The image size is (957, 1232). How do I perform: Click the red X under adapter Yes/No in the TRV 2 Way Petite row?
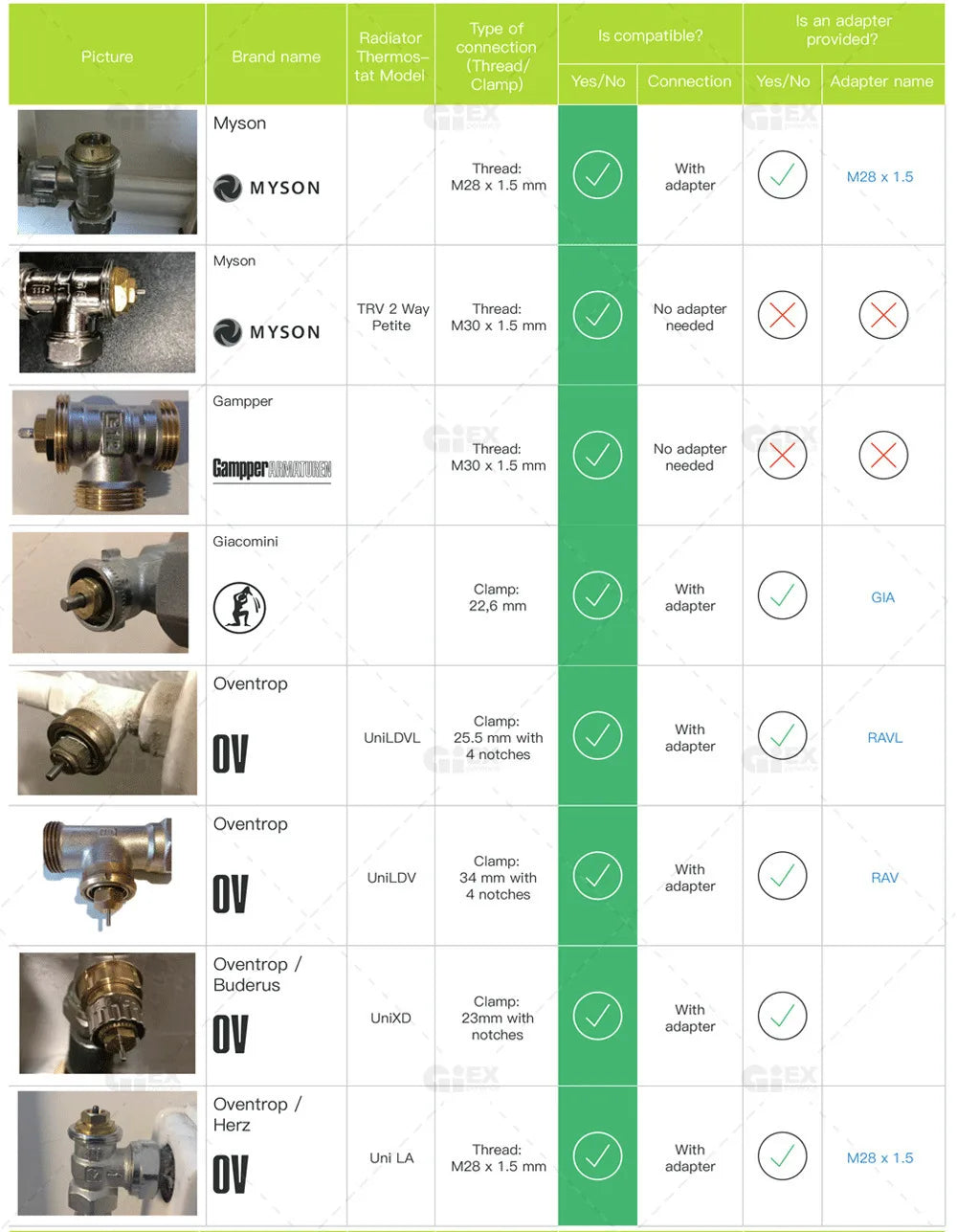point(782,315)
